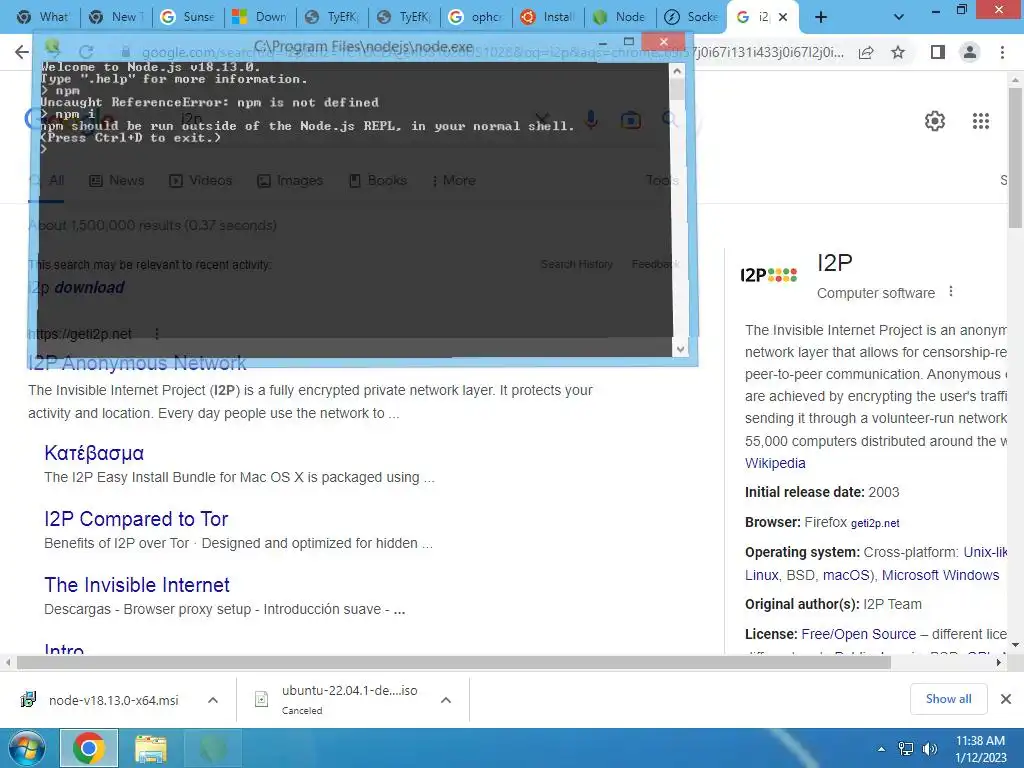Open the Wikipedia link in I2P panel
Image resolution: width=1024 pixels, height=768 pixels.
pyautogui.click(x=775, y=463)
